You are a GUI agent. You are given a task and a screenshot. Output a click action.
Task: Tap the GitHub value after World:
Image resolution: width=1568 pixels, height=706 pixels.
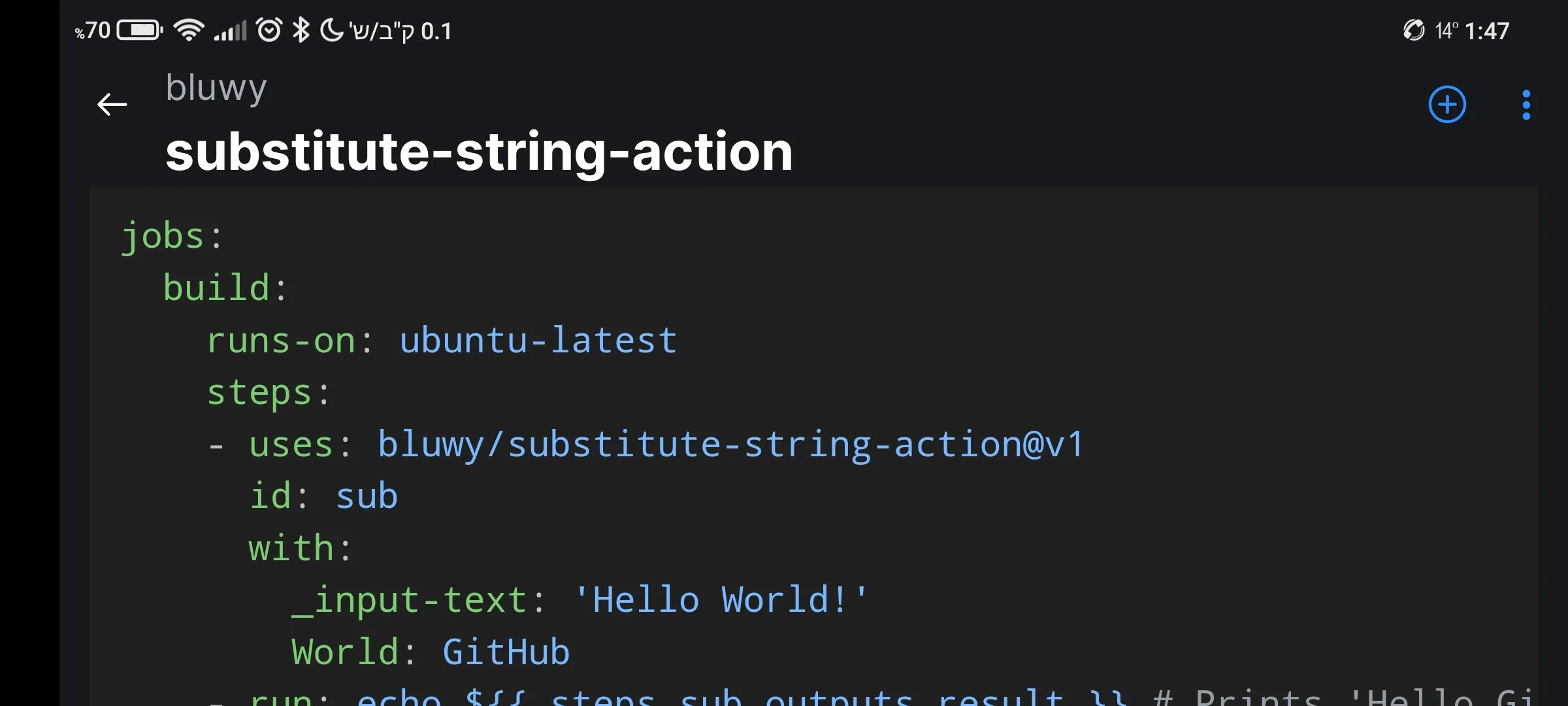coord(506,652)
